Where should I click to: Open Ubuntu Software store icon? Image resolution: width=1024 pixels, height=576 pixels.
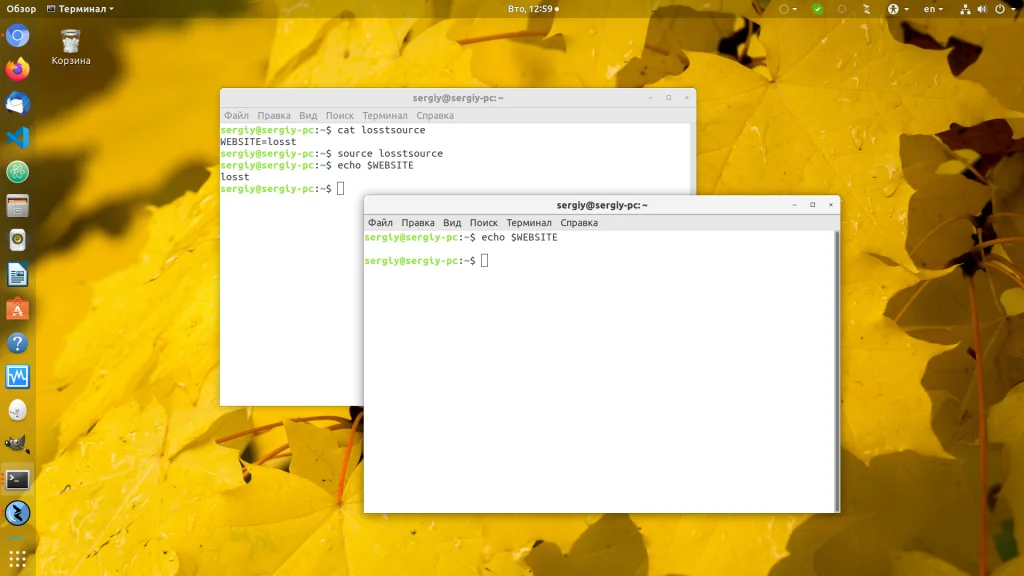(x=18, y=309)
